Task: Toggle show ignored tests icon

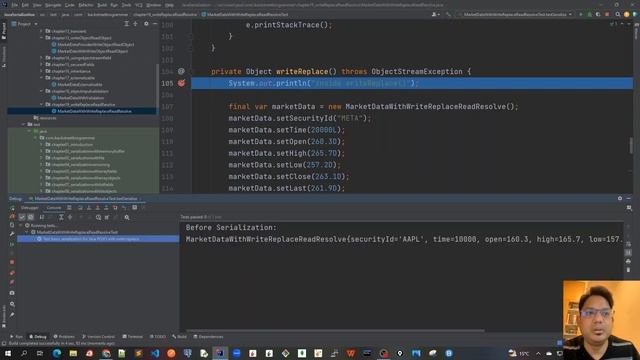Action: [x=31, y=218]
